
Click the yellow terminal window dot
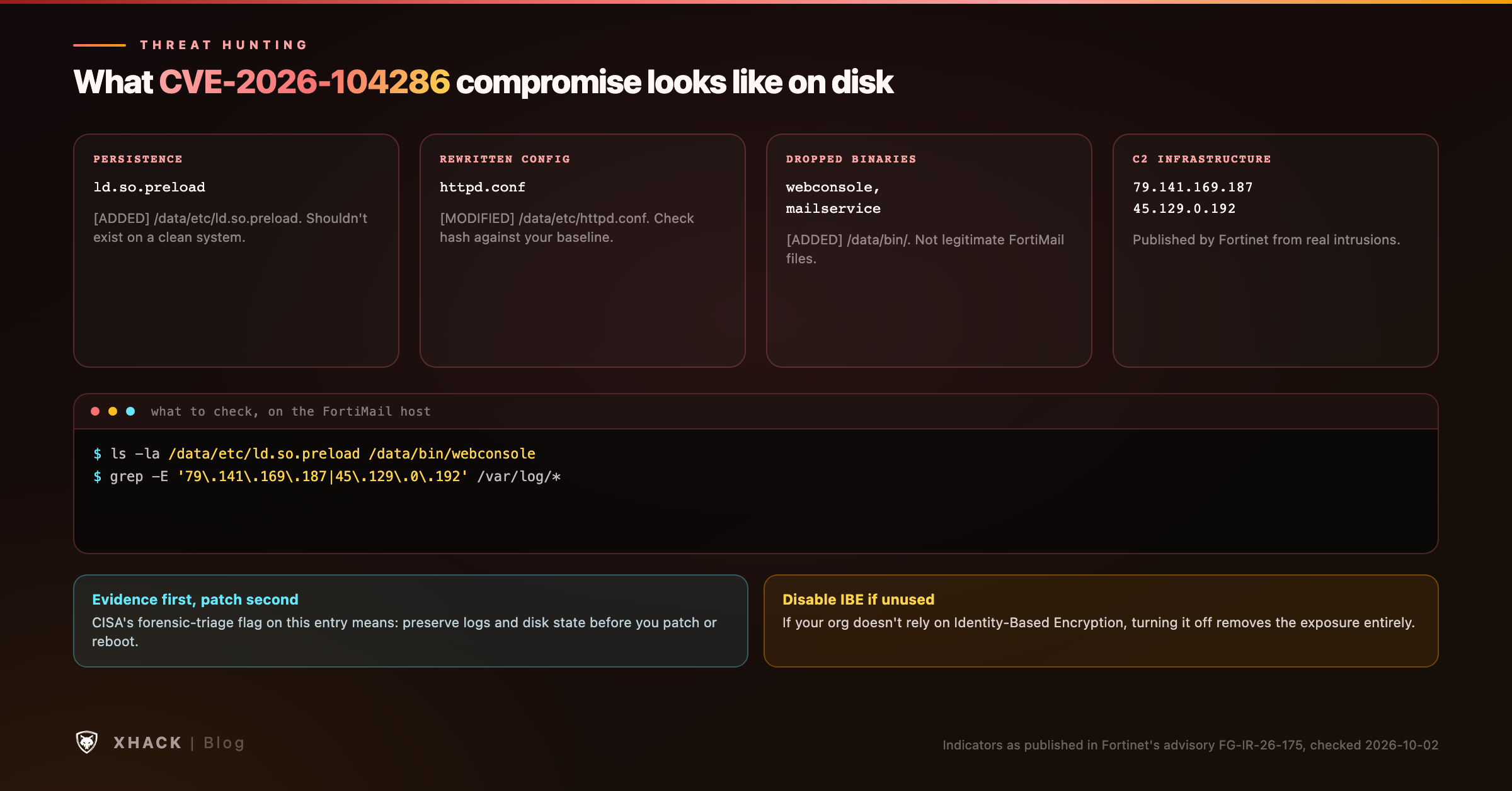point(113,411)
